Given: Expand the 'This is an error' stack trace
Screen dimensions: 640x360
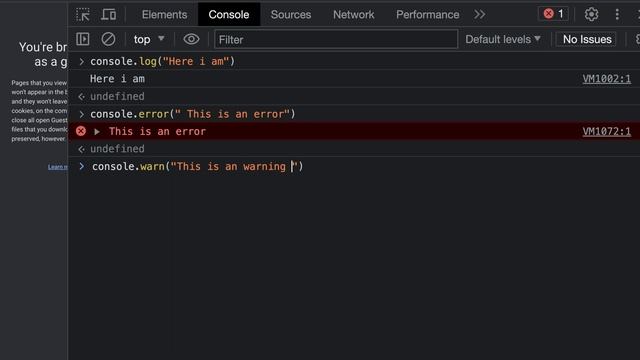Looking at the screenshot, I should (x=97, y=131).
